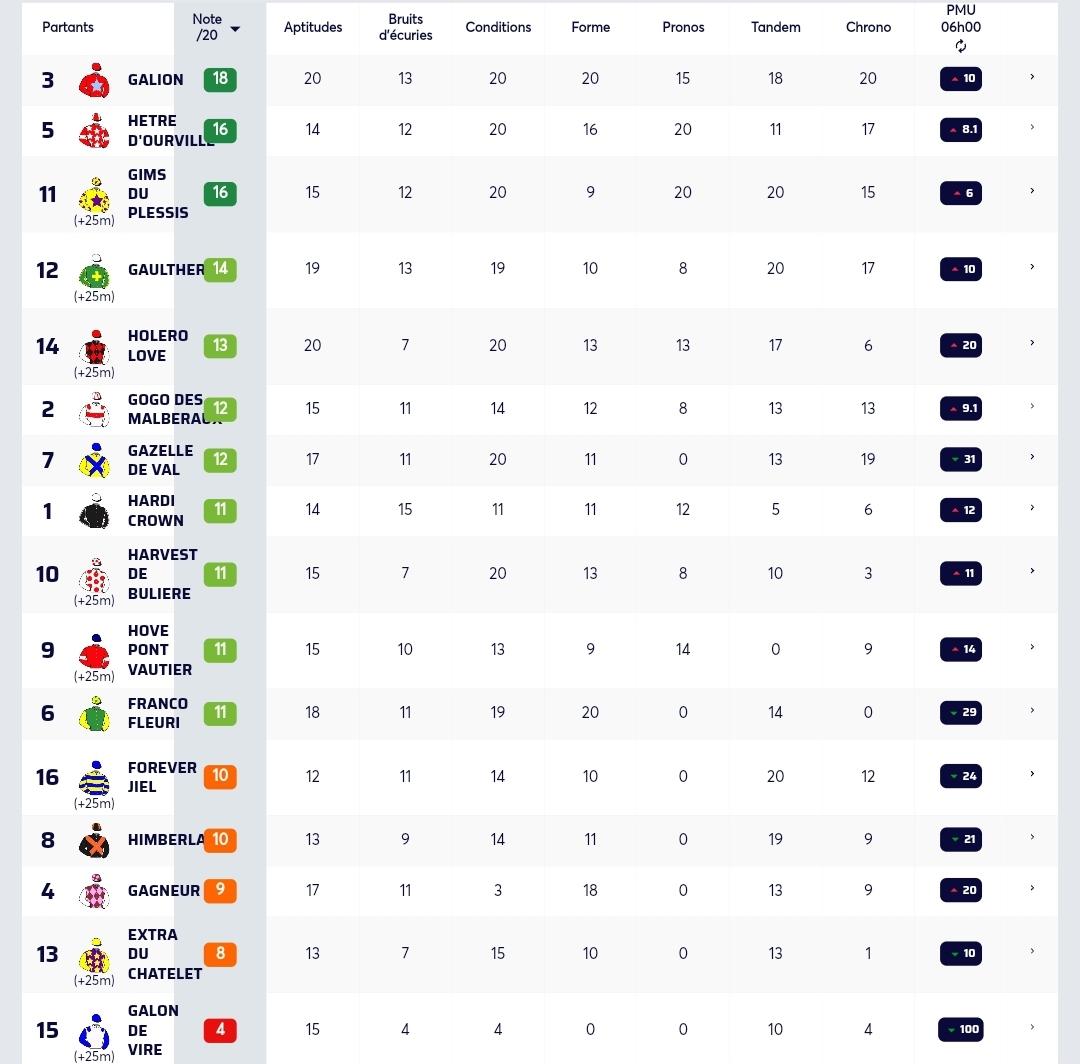Expand GALON DE VIRE row chevron
The width and height of the screenshot is (1080, 1064).
(1032, 1027)
